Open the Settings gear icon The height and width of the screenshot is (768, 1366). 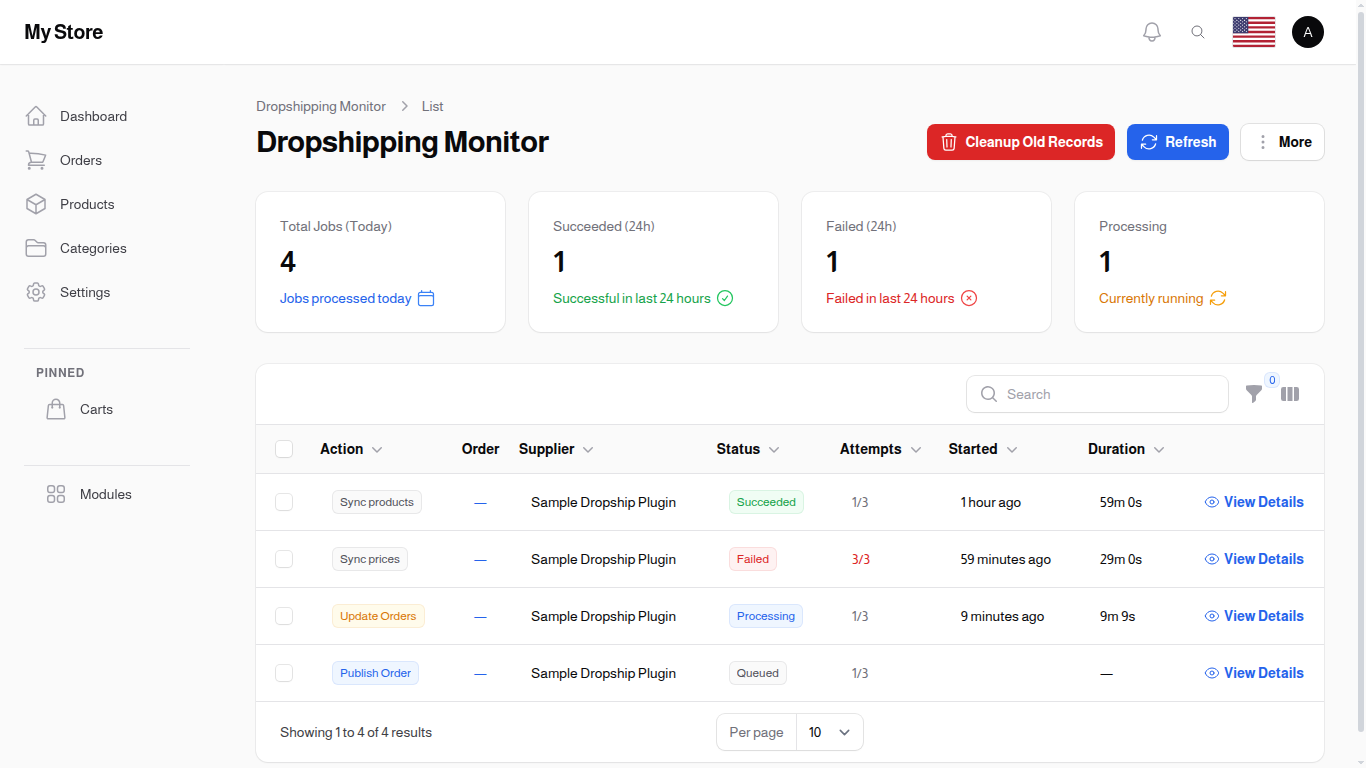click(36, 292)
